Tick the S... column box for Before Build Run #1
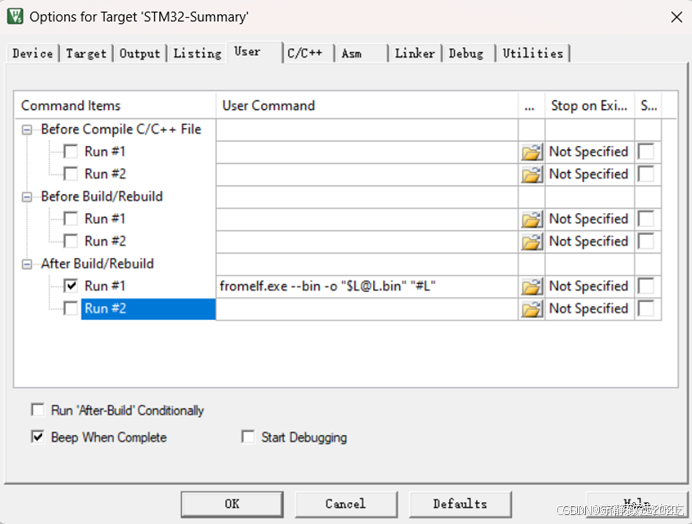Viewport: 692px width, 524px height. pos(646,219)
